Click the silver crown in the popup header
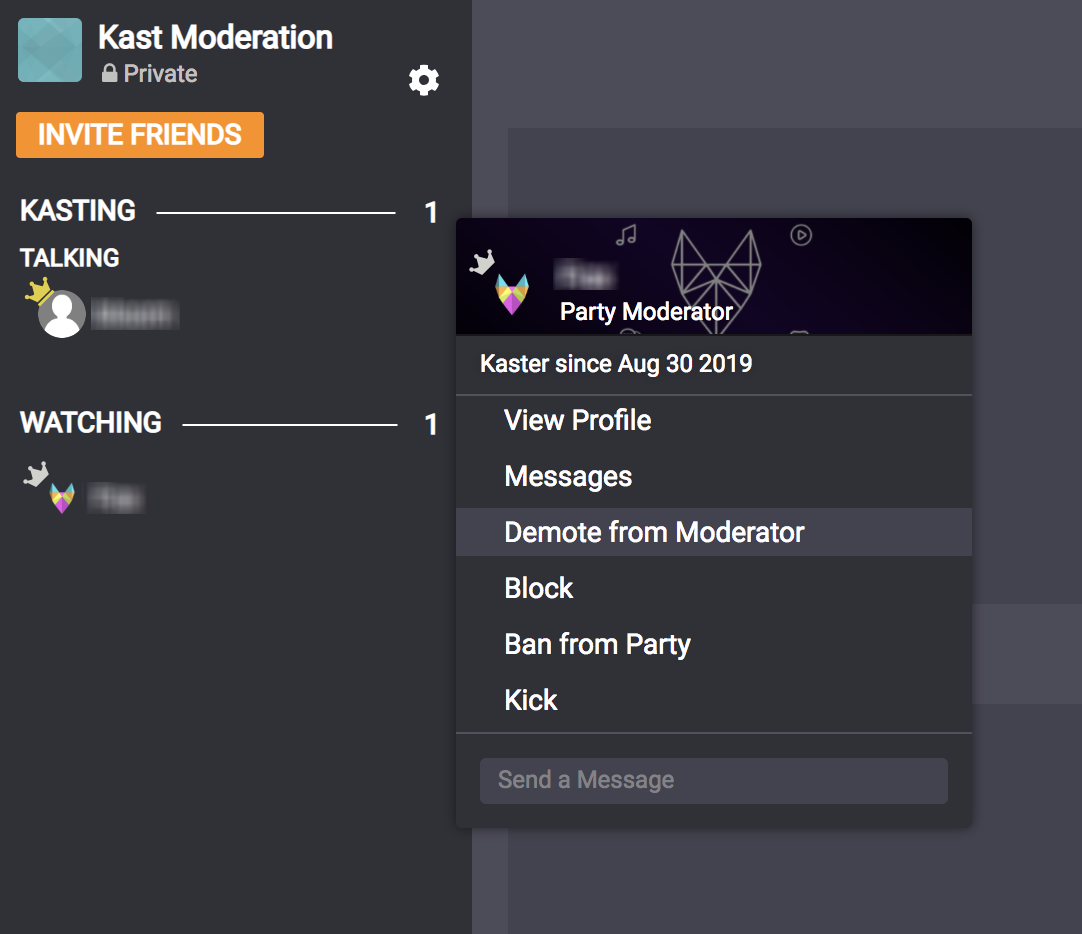 click(x=483, y=263)
